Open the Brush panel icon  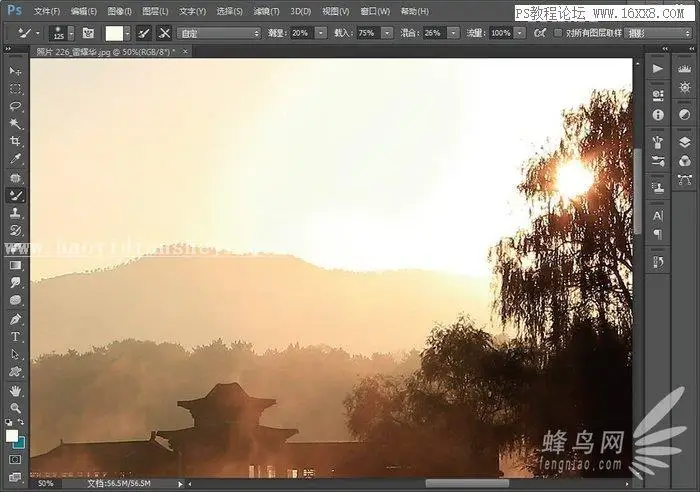click(658, 161)
